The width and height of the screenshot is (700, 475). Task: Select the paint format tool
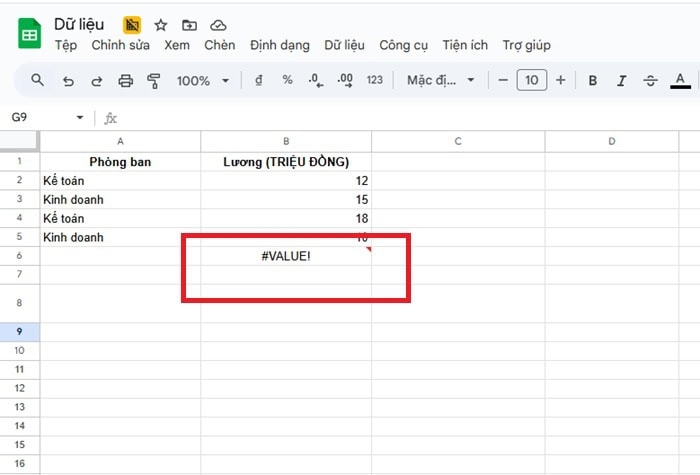(154, 81)
